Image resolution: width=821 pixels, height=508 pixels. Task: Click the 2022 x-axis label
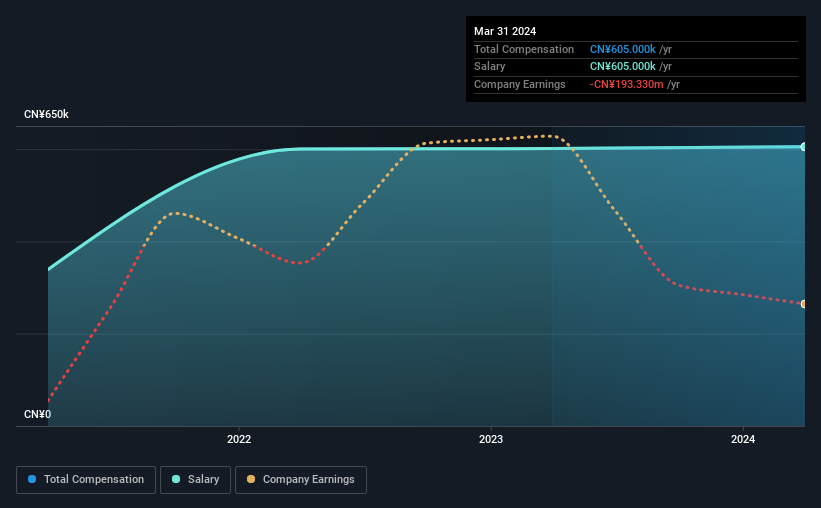pos(239,439)
